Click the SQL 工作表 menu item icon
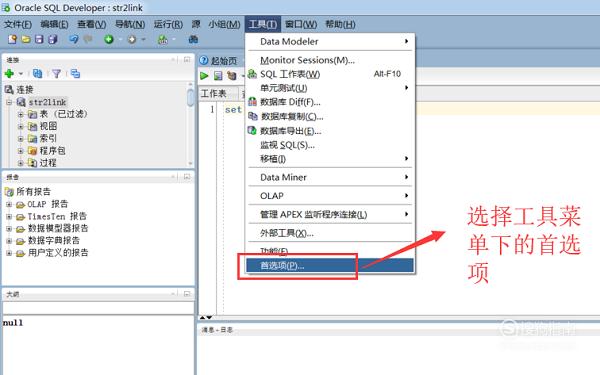The image size is (600, 375). [252, 74]
